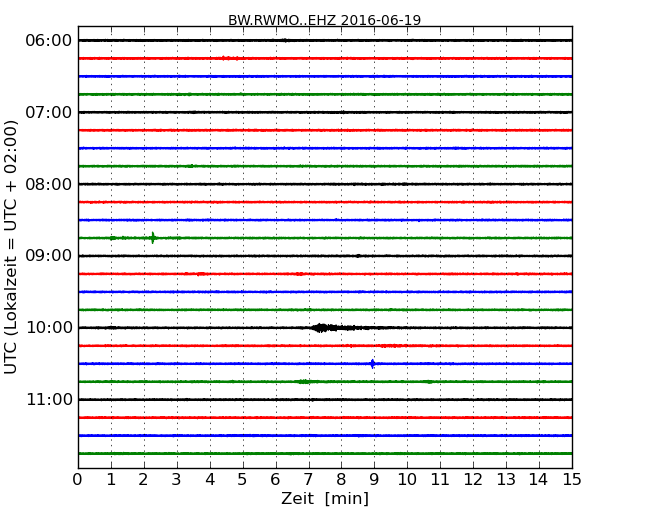The width and height of the screenshot is (650, 520).
Task: Click the x-axis tick label 7
Action: point(308,479)
